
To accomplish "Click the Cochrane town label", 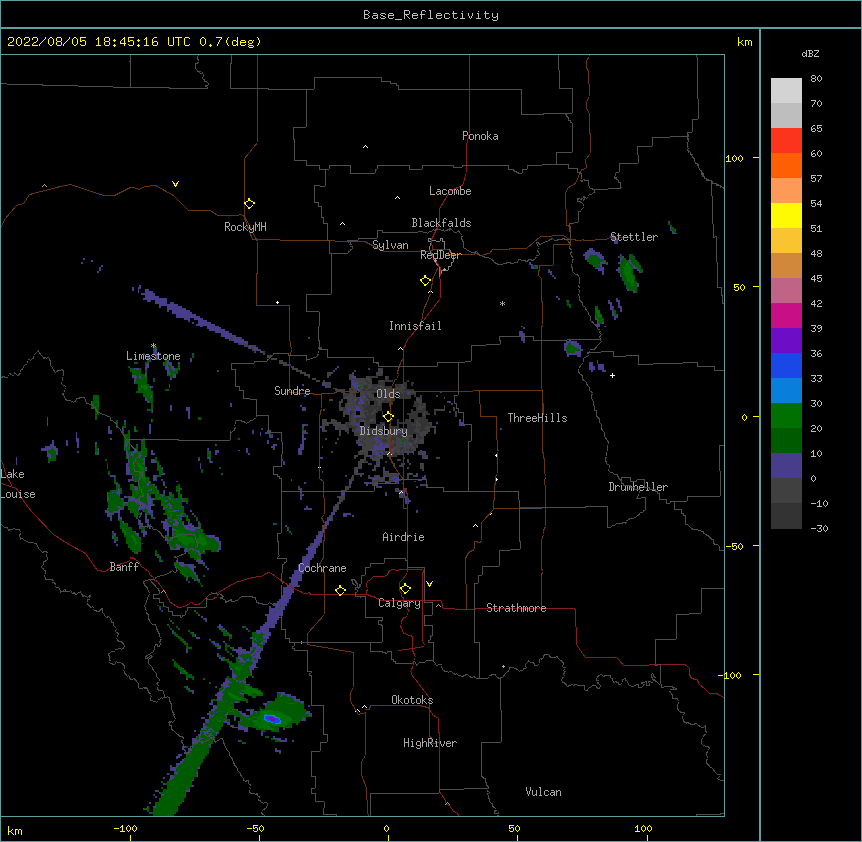I will [x=322, y=568].
